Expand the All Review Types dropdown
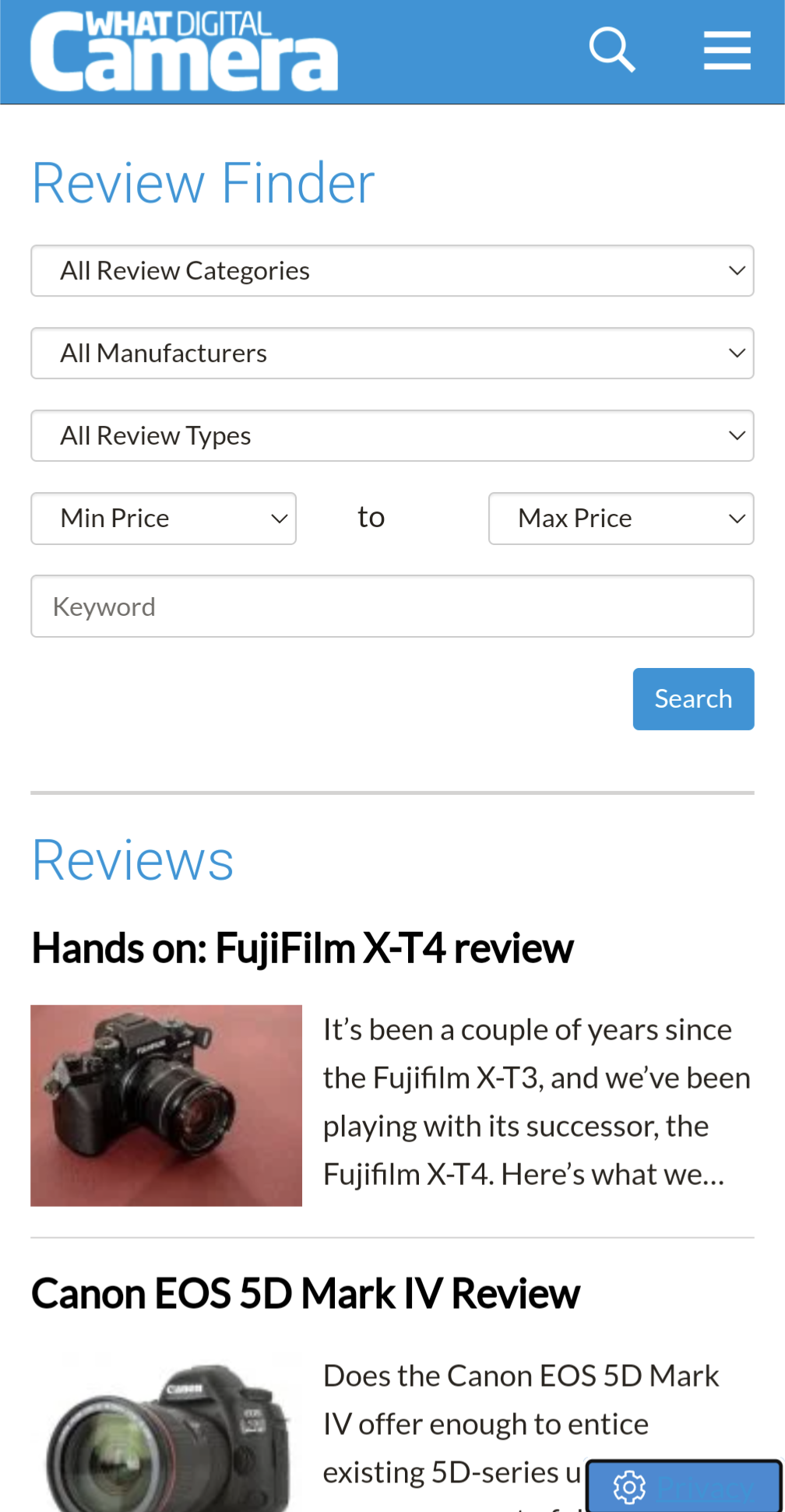This screenshot has width=785, height=1512. tap(392, 436)
